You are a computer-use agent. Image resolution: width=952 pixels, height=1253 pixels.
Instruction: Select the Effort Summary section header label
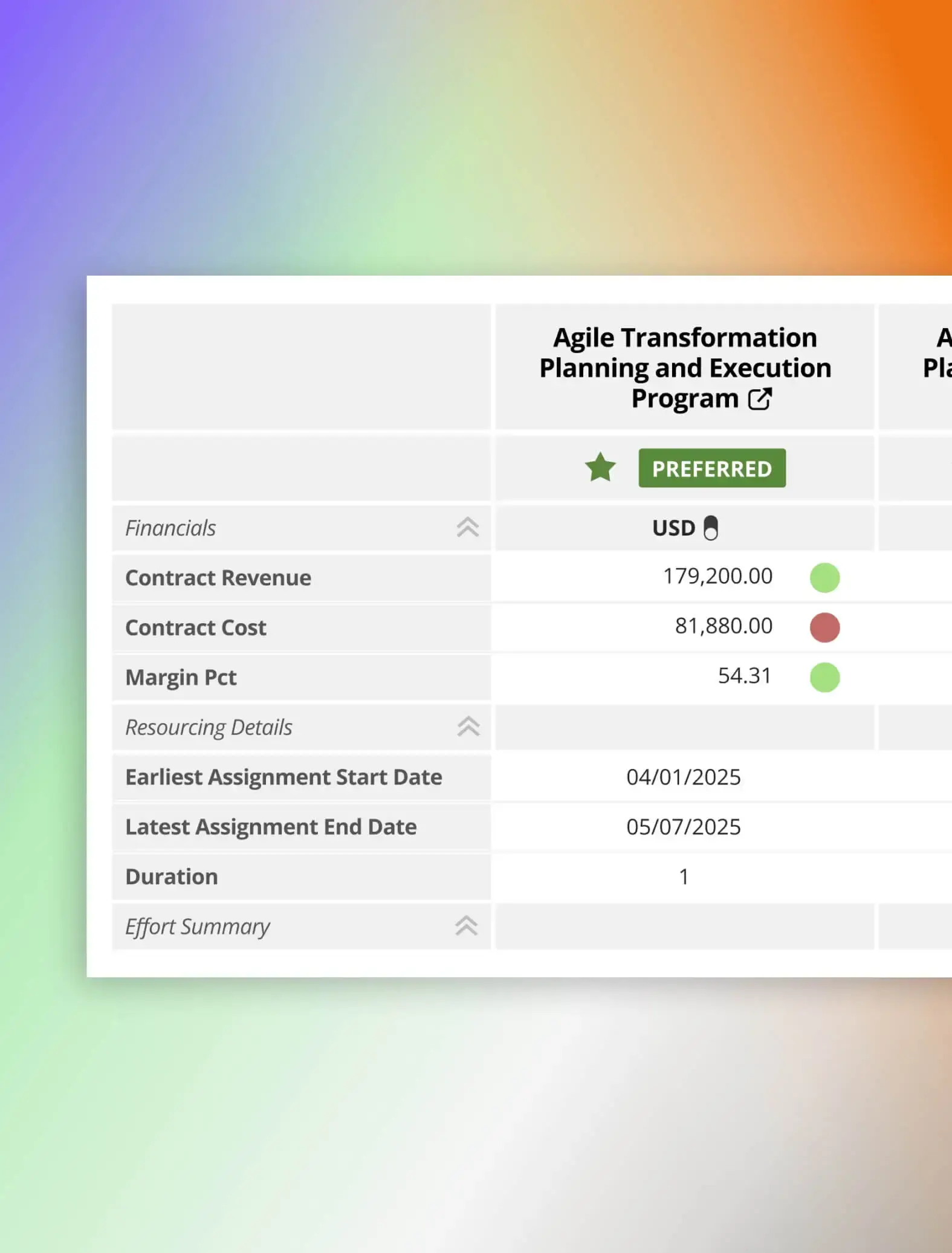(x=198, y=927)
